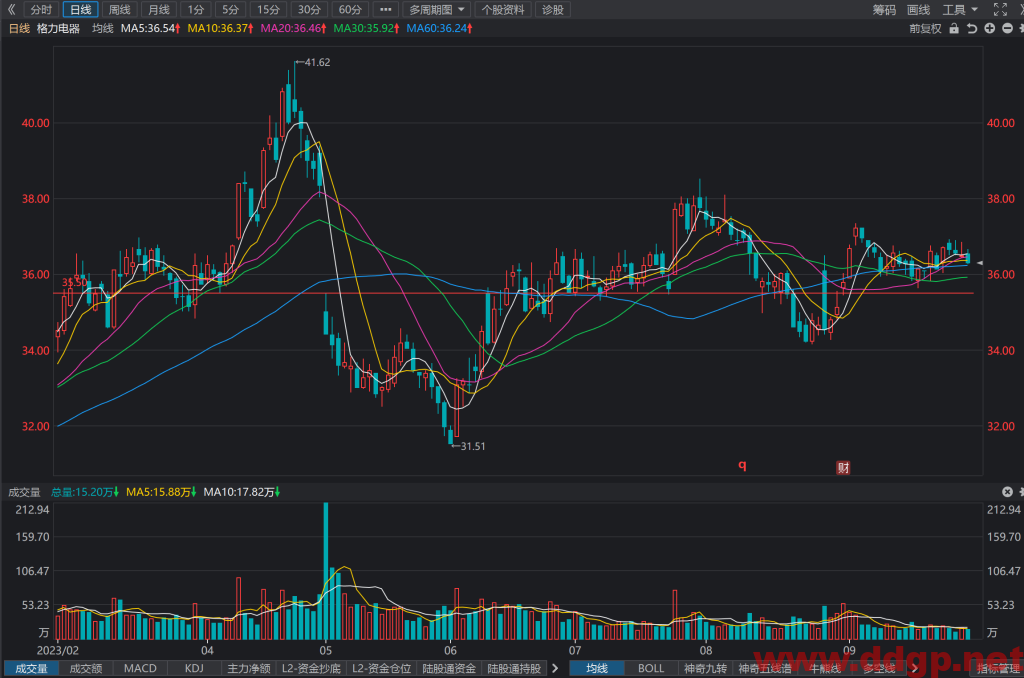
Task: Click the tallest volume bar near 05
Action: (326, 571)
